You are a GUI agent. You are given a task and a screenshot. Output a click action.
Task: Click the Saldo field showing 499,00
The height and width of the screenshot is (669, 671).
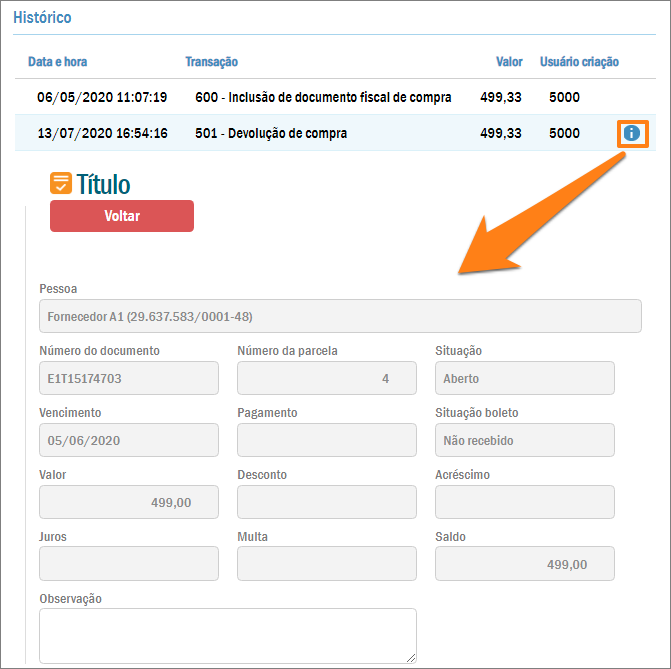pos(524,565)
